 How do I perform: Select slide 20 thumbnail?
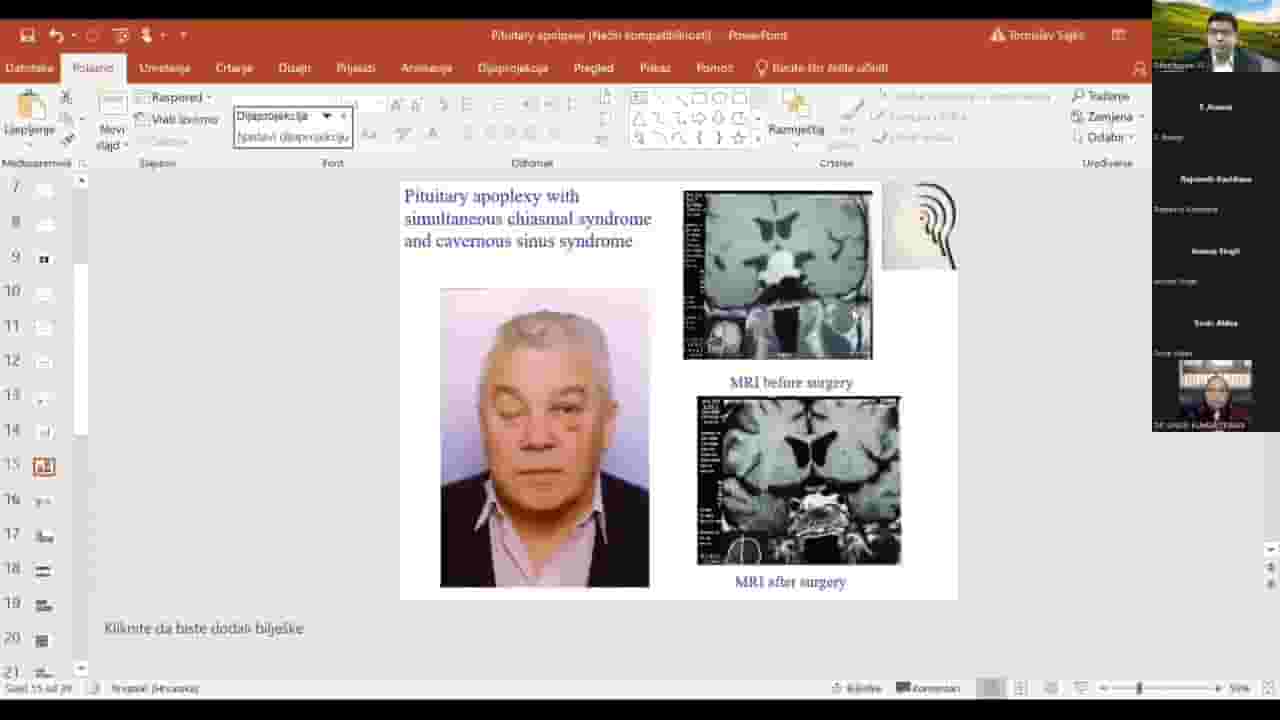tap(44, 640)
